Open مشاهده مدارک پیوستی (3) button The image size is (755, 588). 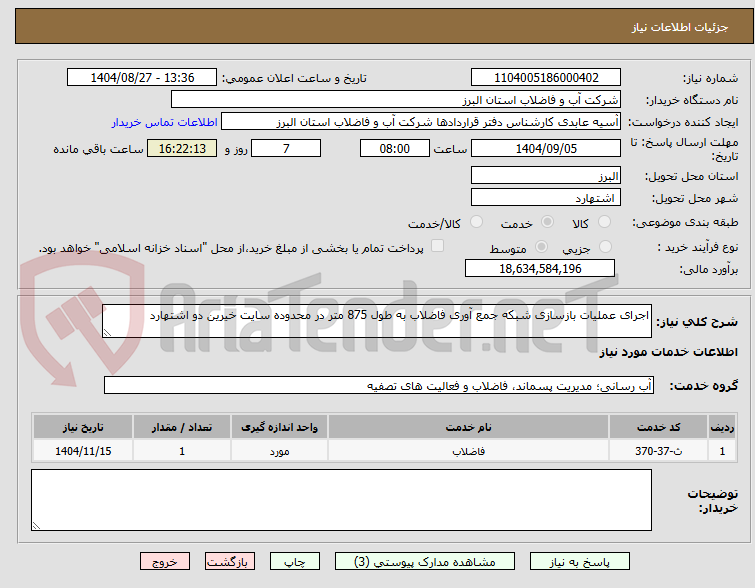425,562
